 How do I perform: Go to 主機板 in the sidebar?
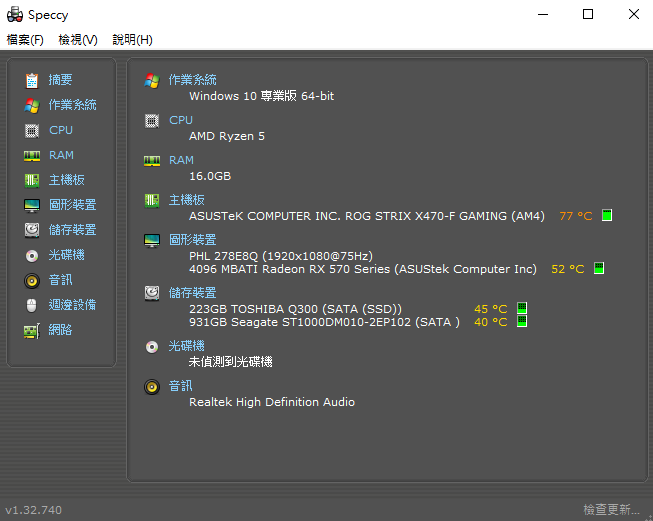point(67,180)
